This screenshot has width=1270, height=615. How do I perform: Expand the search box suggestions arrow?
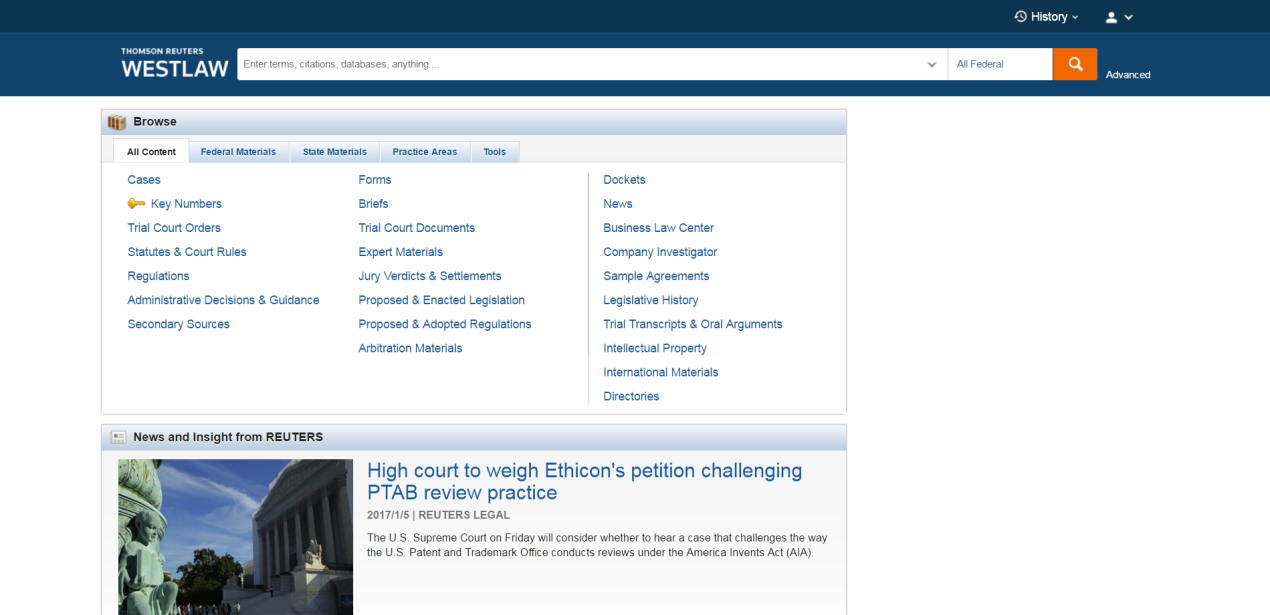(x=932, y=64)
